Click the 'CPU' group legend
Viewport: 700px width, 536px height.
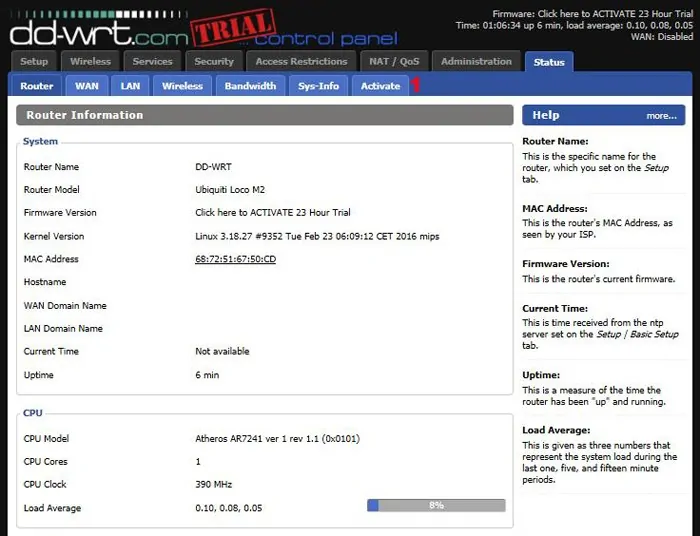[33, 413]
